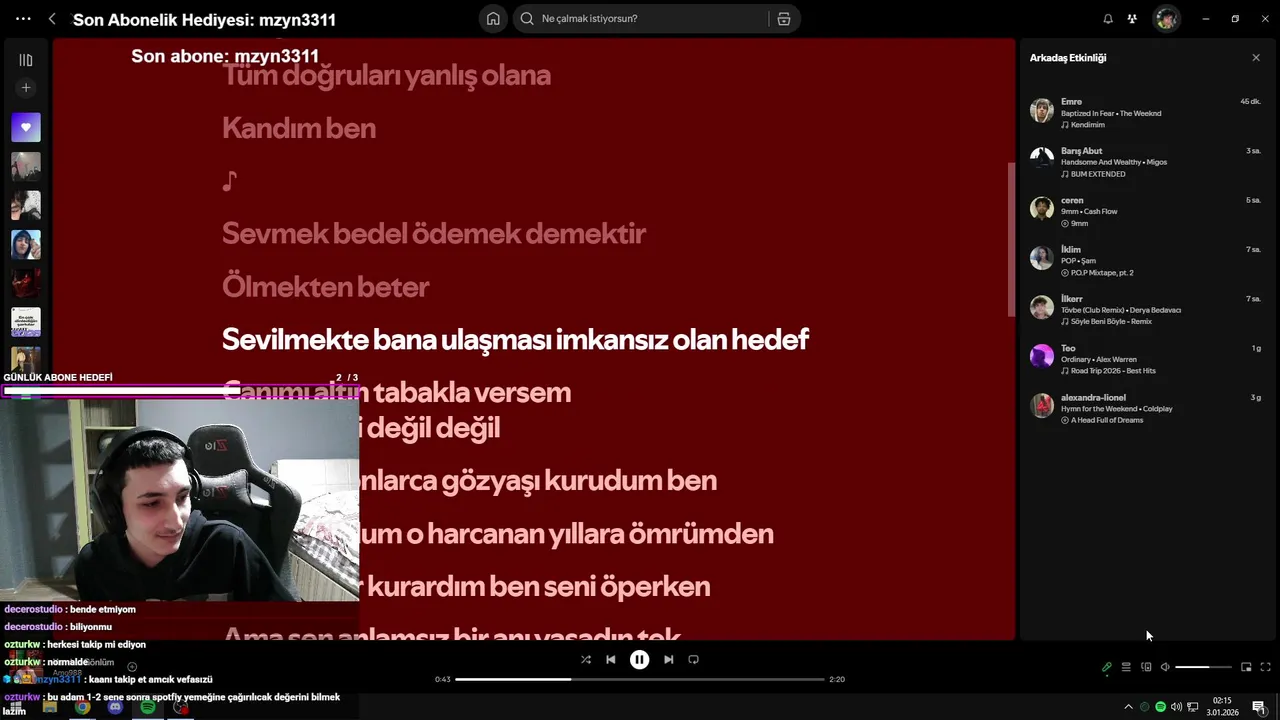
Task: Open Connect to a device picker
Action: click(x=1146, y=667)
